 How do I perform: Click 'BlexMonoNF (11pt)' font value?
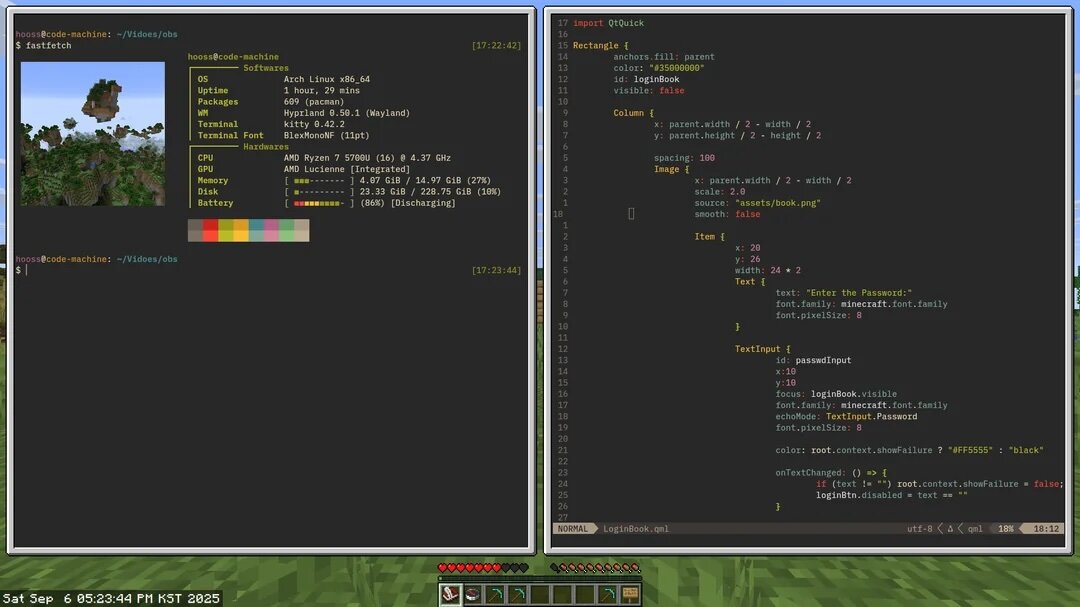point(326,136)
